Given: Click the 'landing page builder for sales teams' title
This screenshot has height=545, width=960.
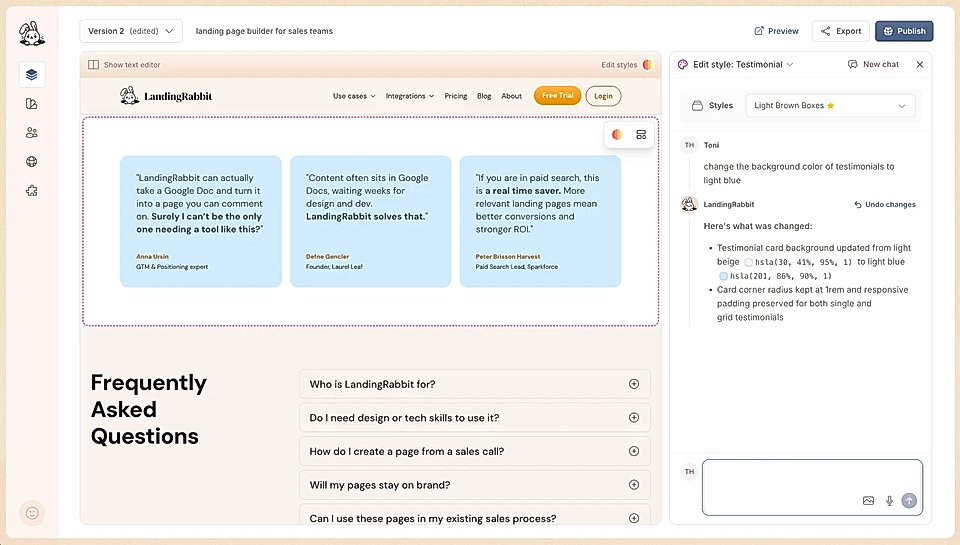Looking at the screenshot, I should [x=264, y=31].
